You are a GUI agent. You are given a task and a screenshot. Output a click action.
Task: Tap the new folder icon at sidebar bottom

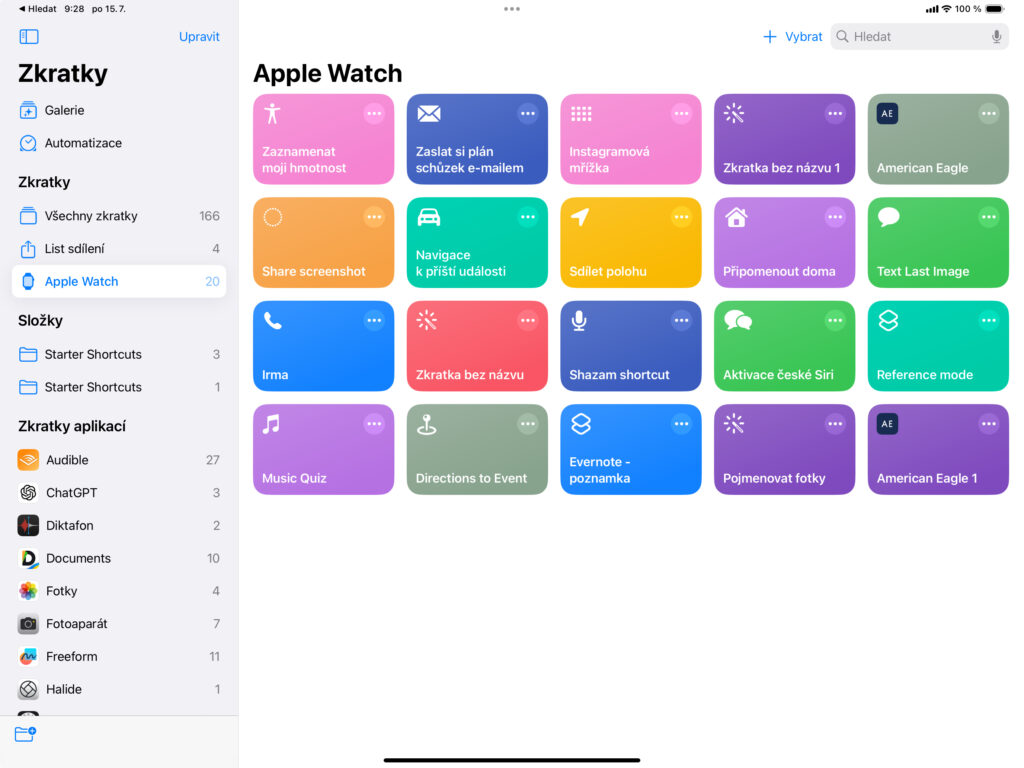pos(25,734)
